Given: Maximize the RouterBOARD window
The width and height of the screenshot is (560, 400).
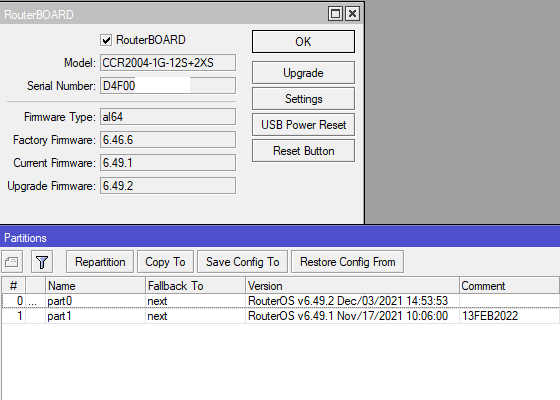Looking at the screenshot, I should click(x=335, y=14).
